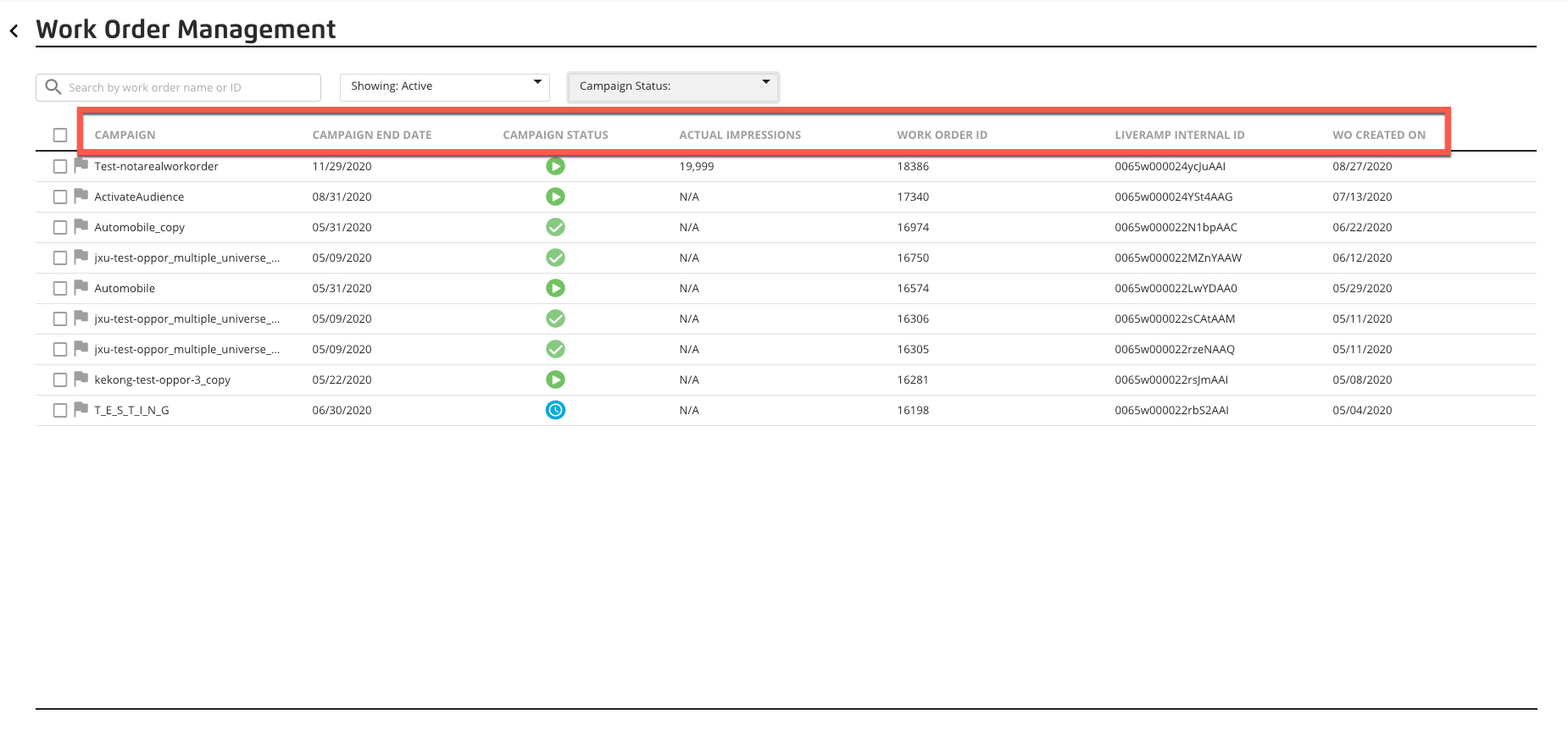The height and width of the screenshot is (742, 1568).
Task: Click completed checkmark status for order 16306
Action: [555, 318]
